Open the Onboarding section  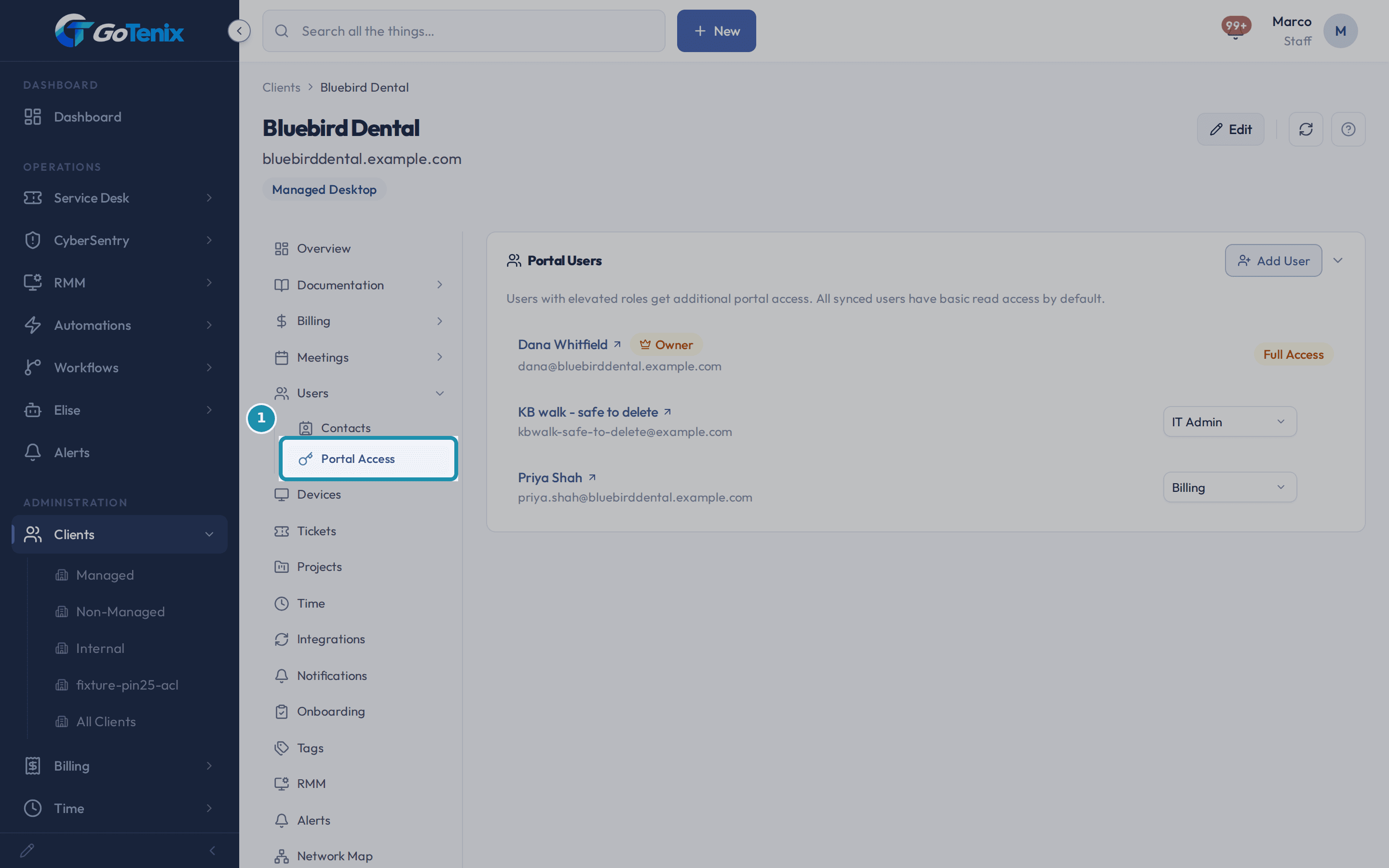tap(360, 711)
